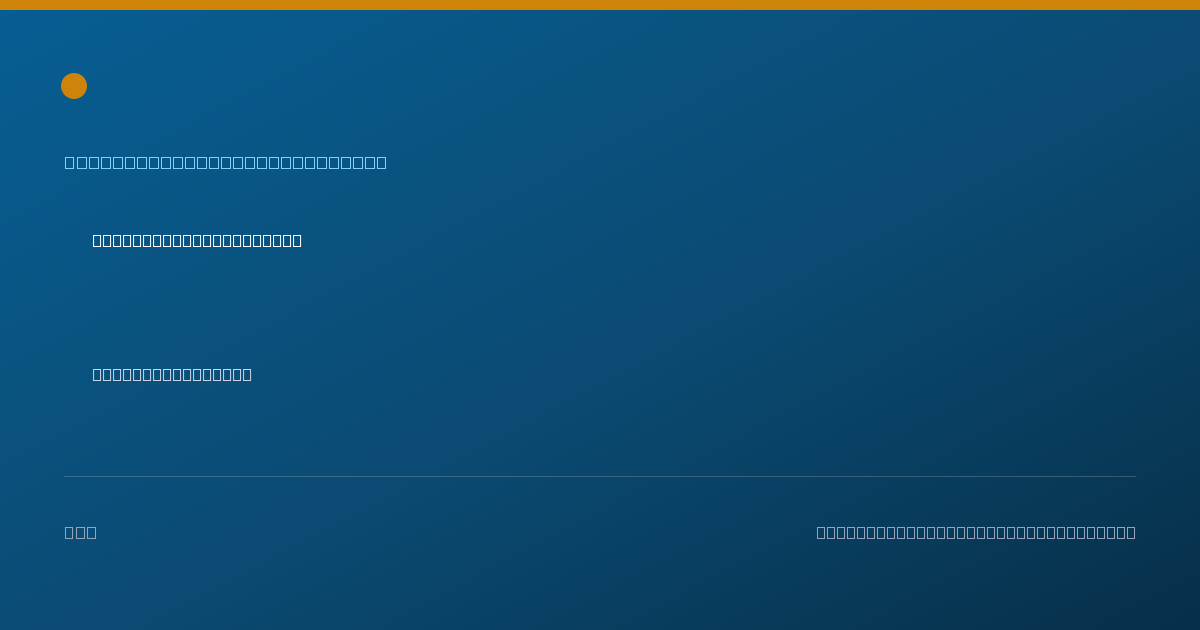The image size is (1200, 630).
Task: Click the thin horizontal divider line
Action: pyautogui.click(x=600, y=476)
